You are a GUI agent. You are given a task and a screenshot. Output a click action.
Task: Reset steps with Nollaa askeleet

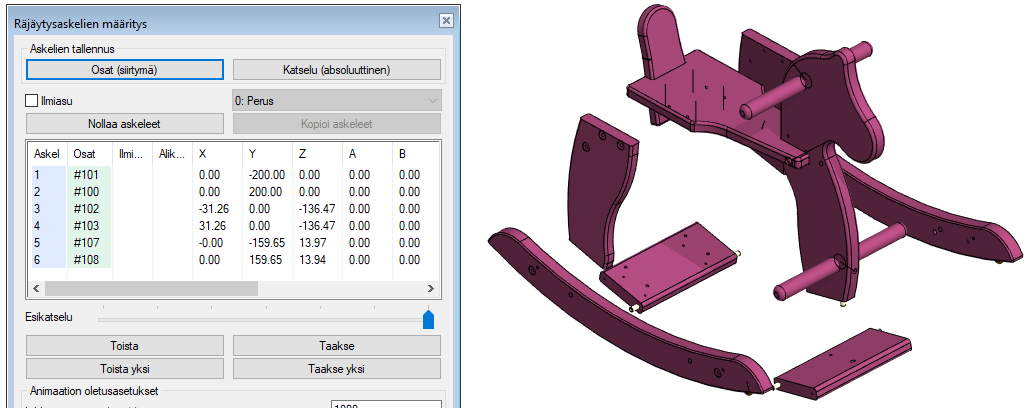pos(124,124)
